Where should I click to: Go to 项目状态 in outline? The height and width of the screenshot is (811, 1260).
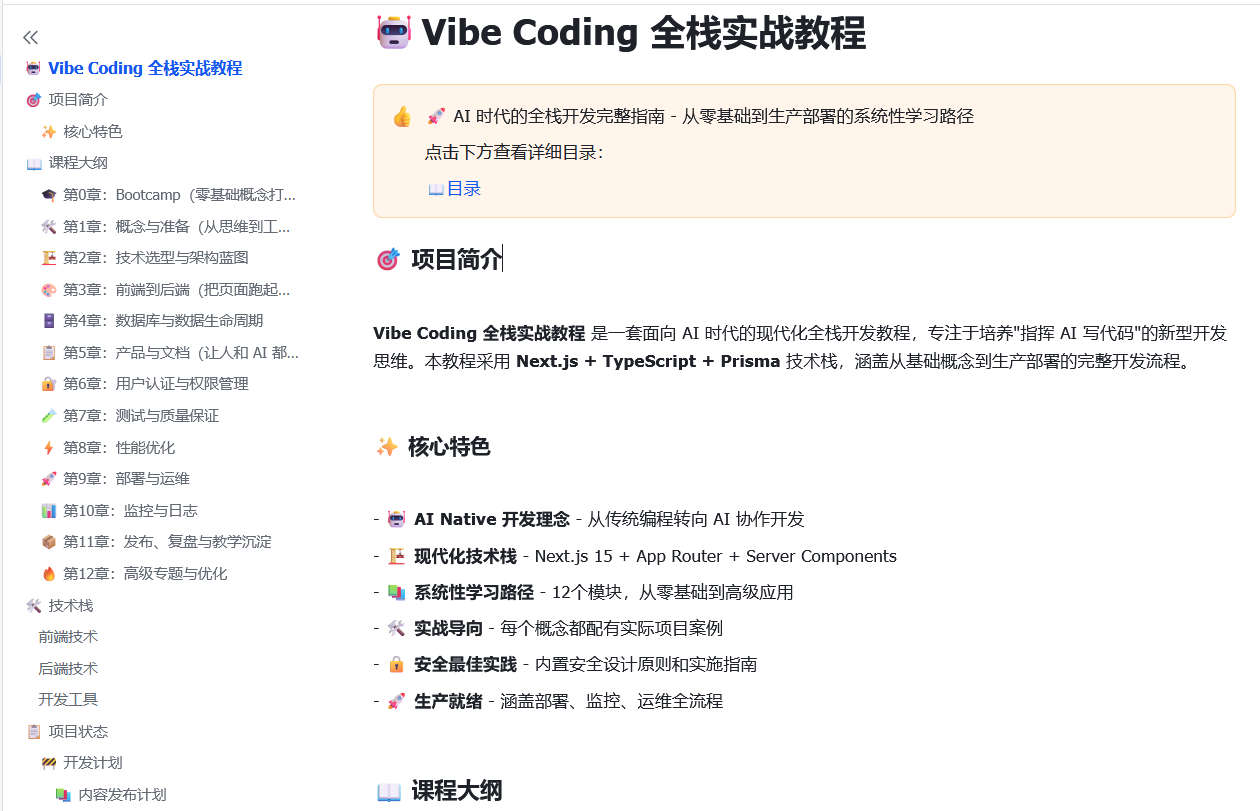[x=78, y=732]
